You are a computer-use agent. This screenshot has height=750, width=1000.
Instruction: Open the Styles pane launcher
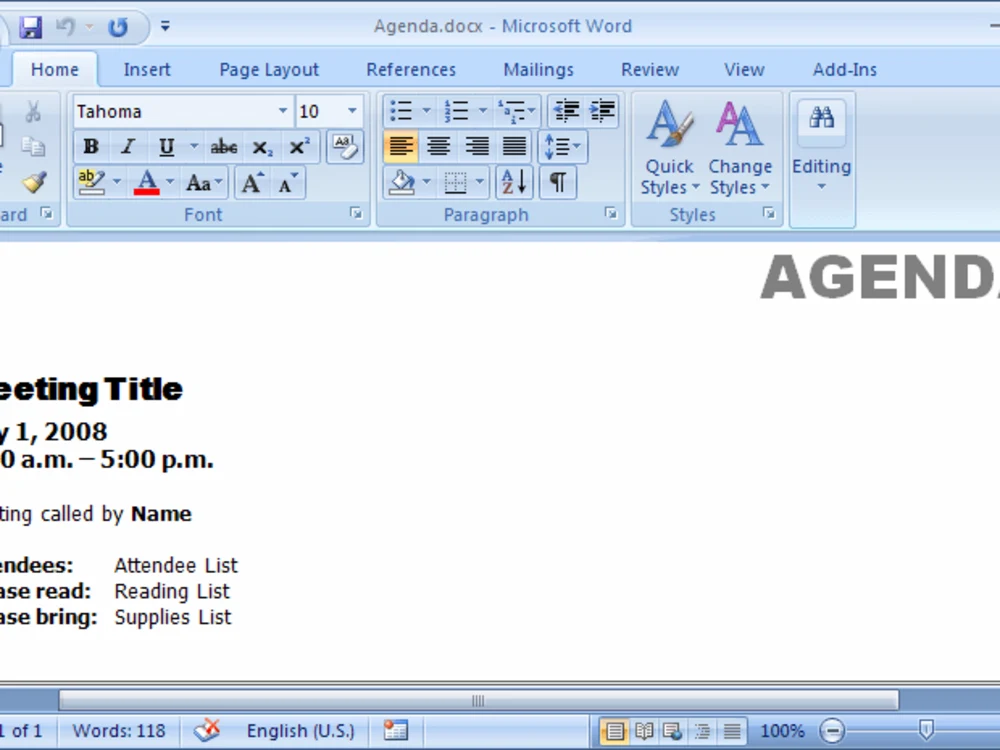[768, 213]
